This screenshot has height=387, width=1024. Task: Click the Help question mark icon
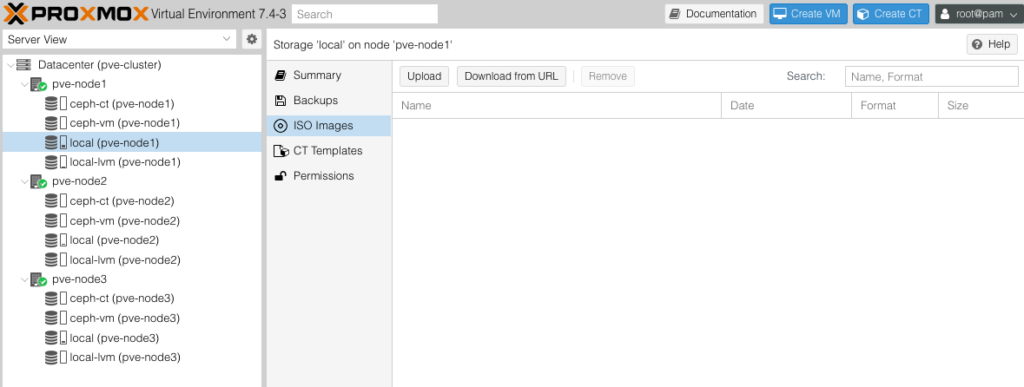click(977, 44)
